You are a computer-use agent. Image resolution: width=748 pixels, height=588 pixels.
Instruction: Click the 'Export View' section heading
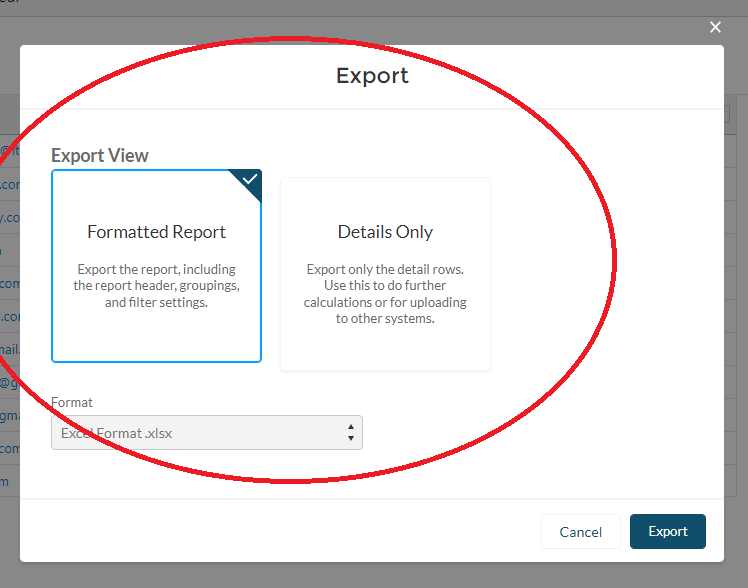[100, 156]
